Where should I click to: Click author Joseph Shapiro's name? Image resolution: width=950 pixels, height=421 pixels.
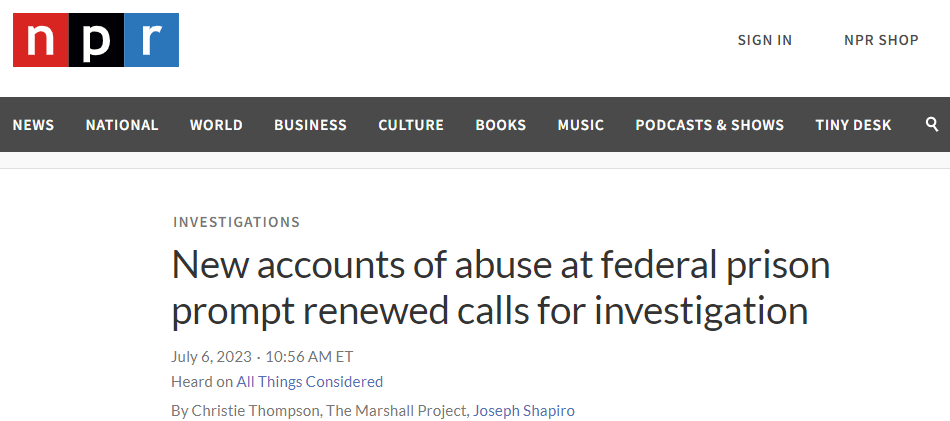pyautogui.click(x=524, y=410)
